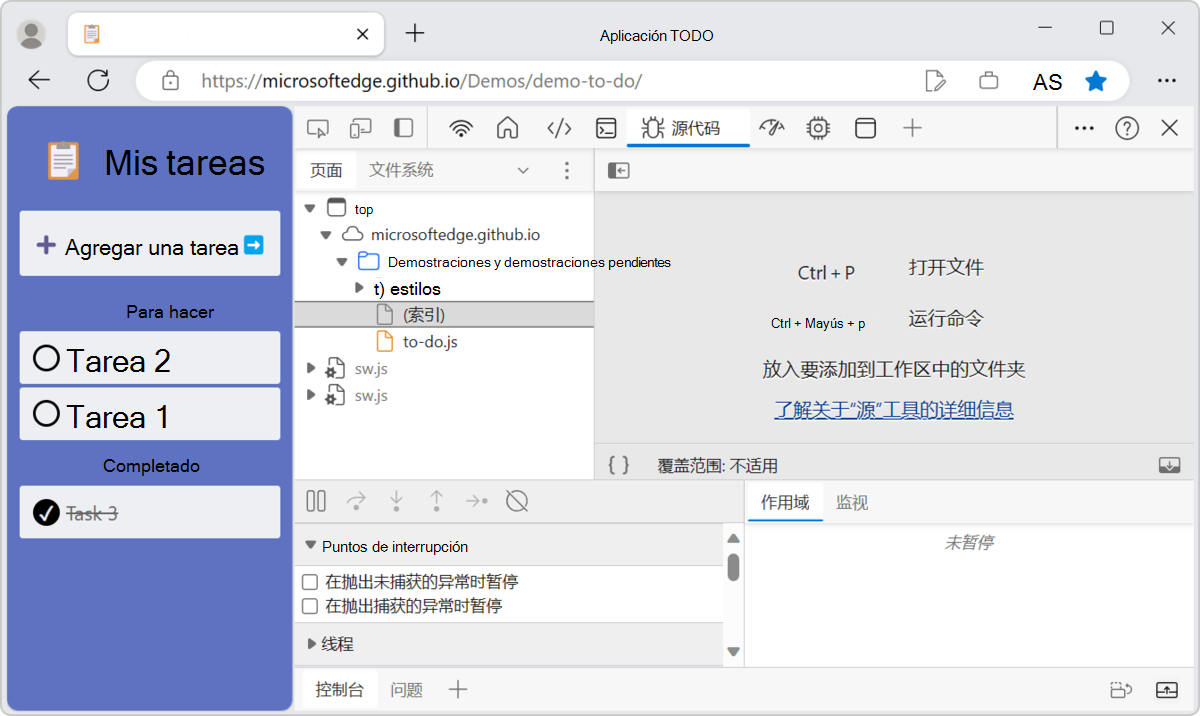Add more tools with the plus icon
This screenshot has width=1200, height=716.
[x=913, y=128]
